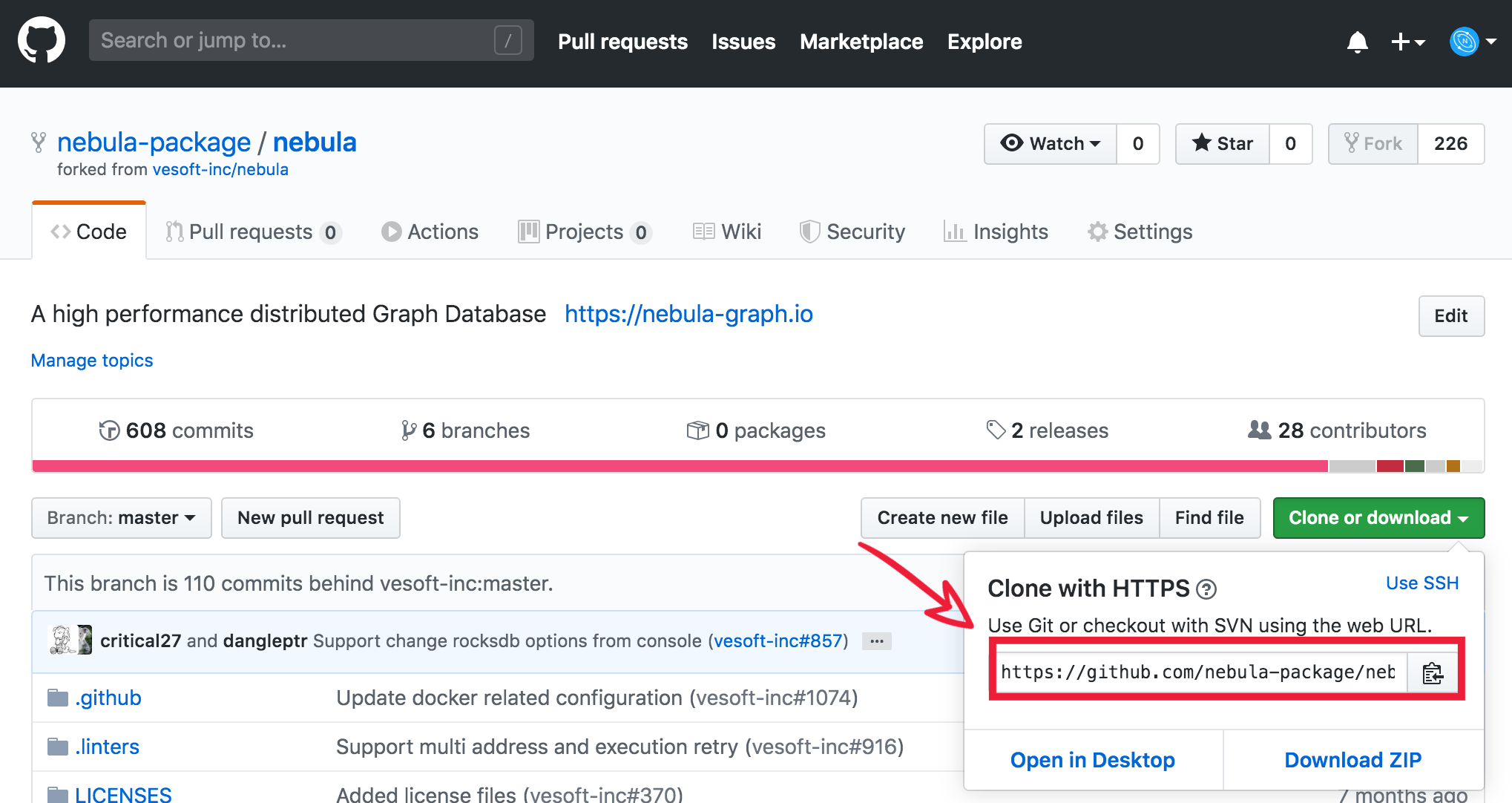
Task: Expand the Watch dropdown button
Action: 1051,143
